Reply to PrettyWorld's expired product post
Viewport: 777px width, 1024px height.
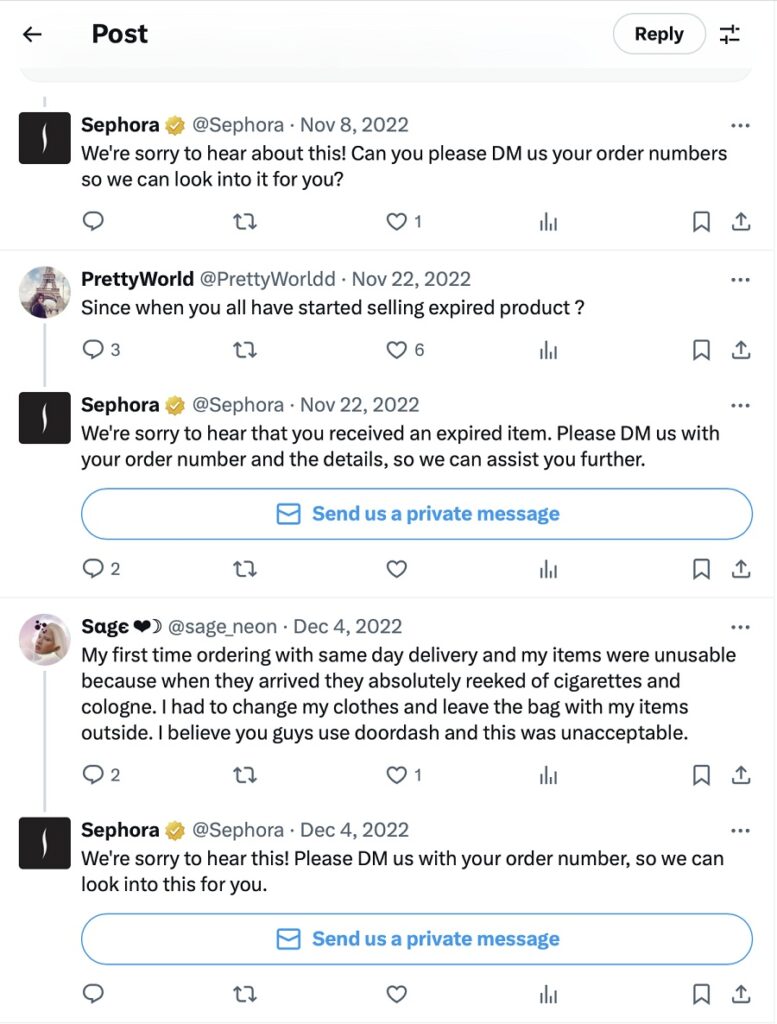[93, 349]
